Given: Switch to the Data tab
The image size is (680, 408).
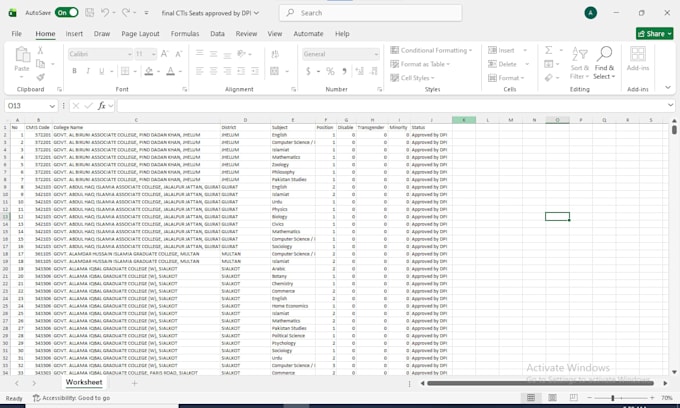Looking at the screenshot, I should coord(217,33).
